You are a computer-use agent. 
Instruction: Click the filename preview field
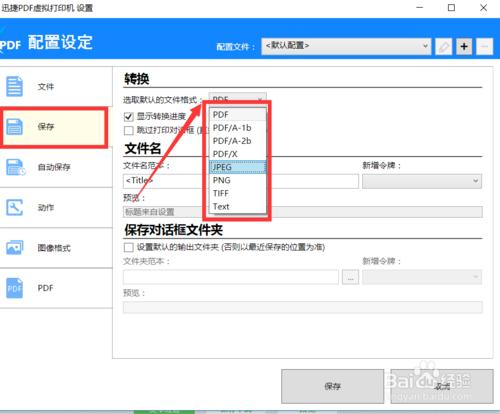[303, 212]
